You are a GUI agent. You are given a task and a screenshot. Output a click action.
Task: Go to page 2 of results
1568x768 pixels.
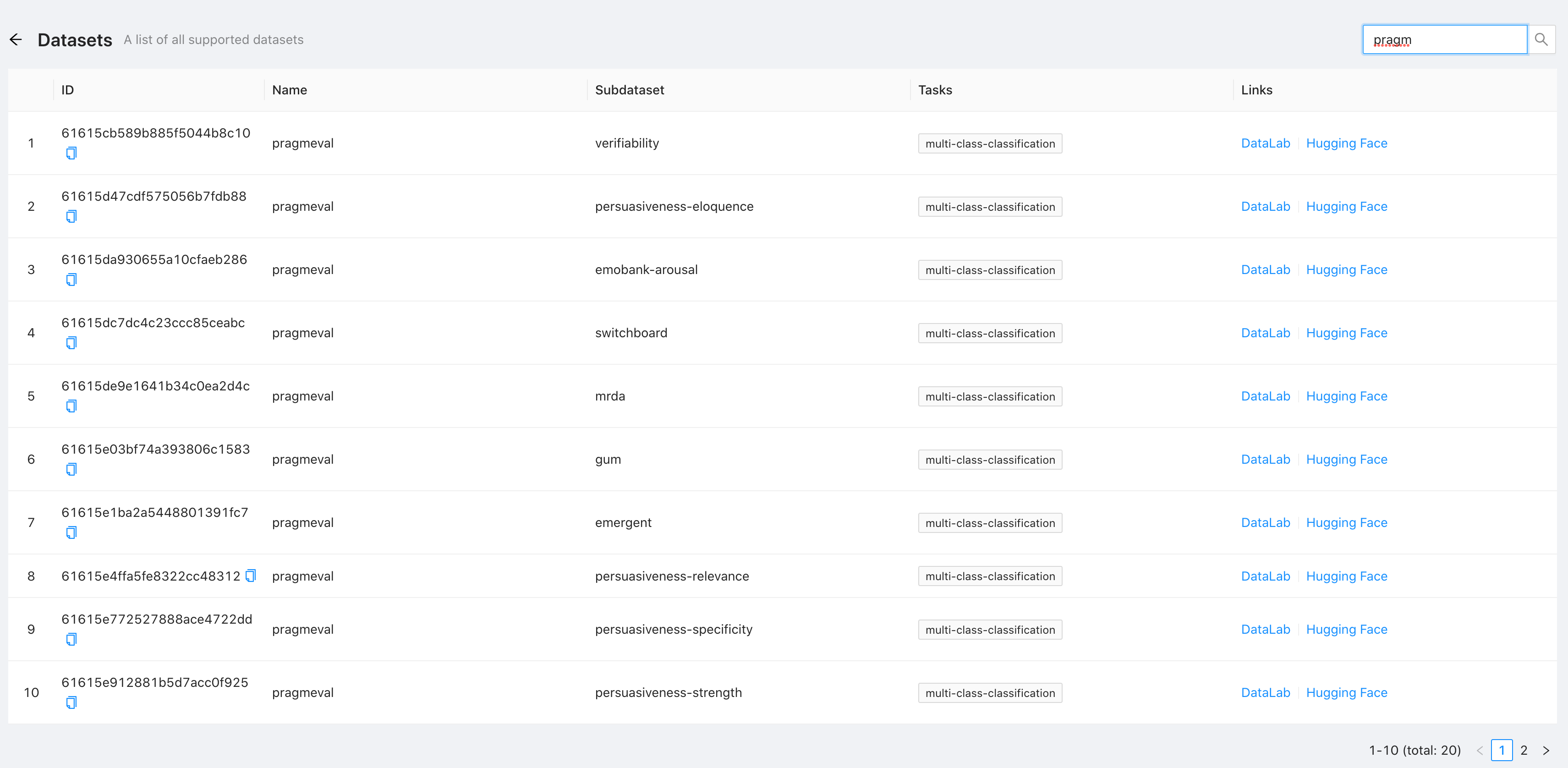(x=1525, y=750)
